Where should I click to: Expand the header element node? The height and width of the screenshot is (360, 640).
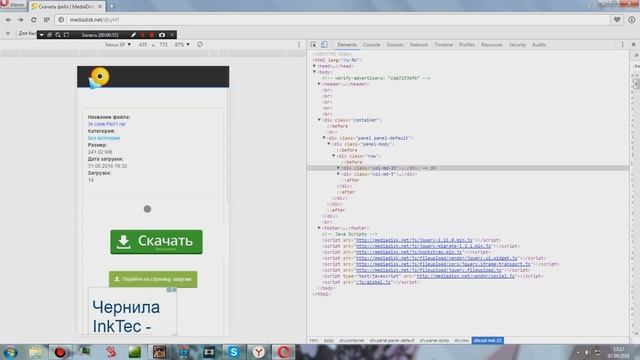point(319,84)
